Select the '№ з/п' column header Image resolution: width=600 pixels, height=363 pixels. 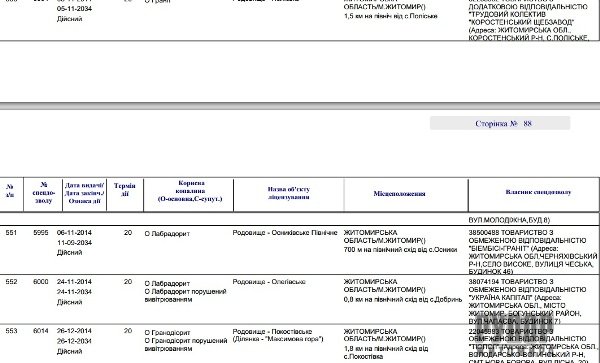point(10,190)
